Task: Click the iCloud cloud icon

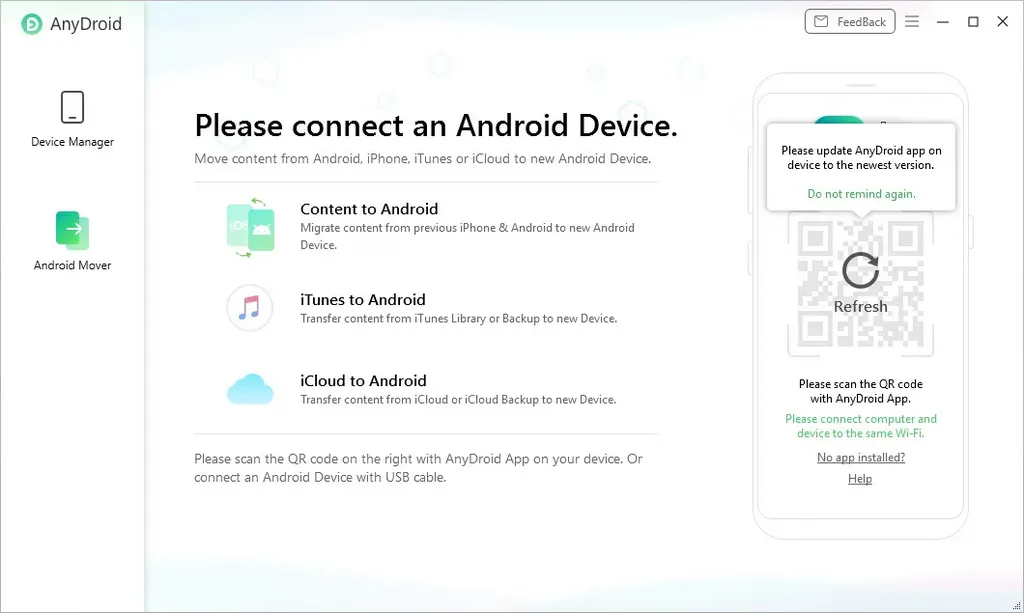Action: [250, 389]
